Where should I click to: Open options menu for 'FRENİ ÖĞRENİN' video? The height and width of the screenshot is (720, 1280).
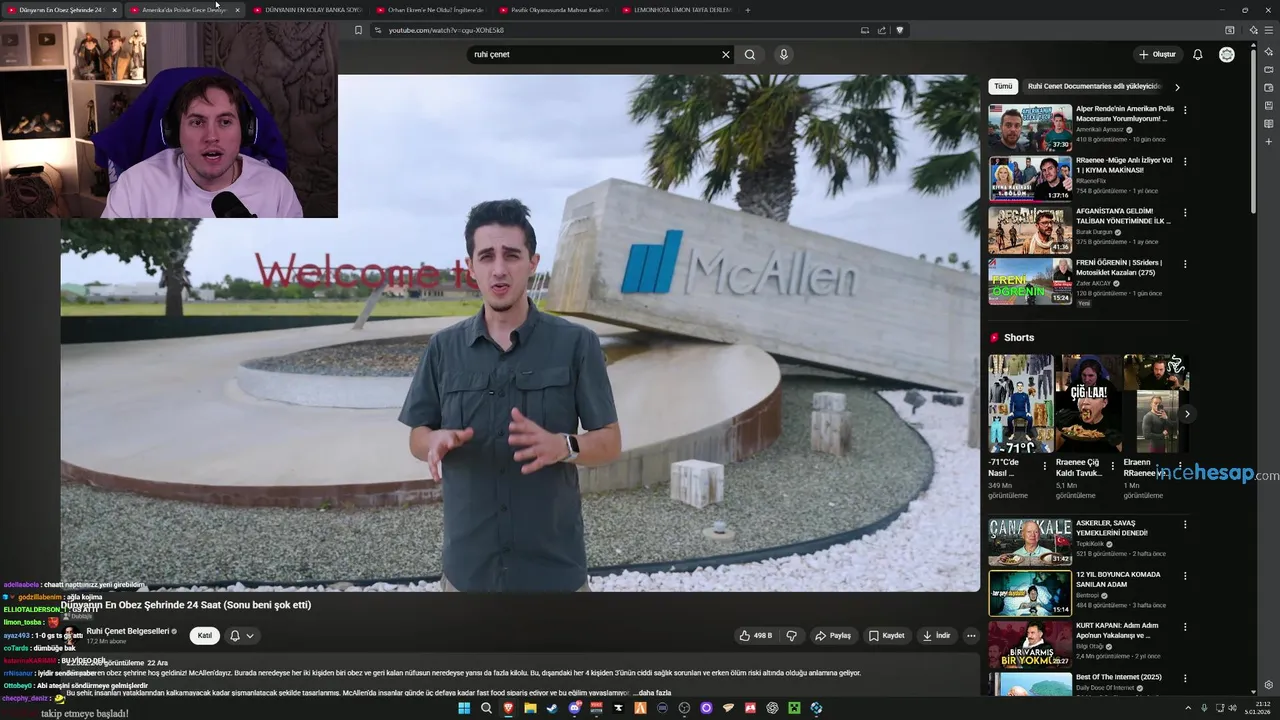(1185, 264)
